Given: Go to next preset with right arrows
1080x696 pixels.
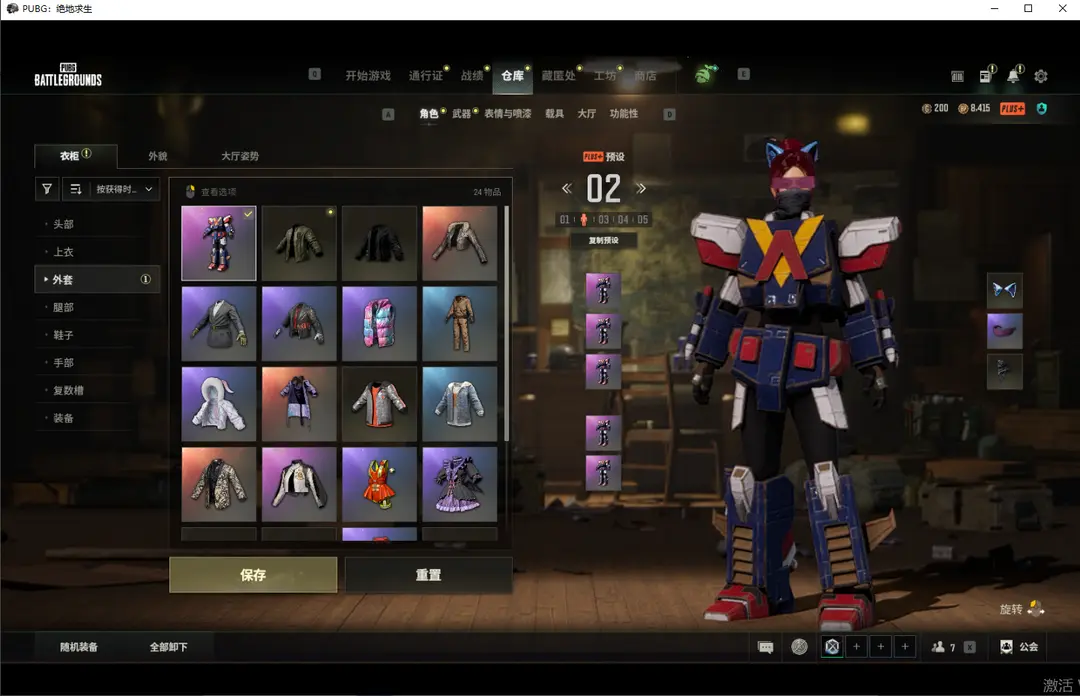Looking at the screenshot, I should (641, 188).
